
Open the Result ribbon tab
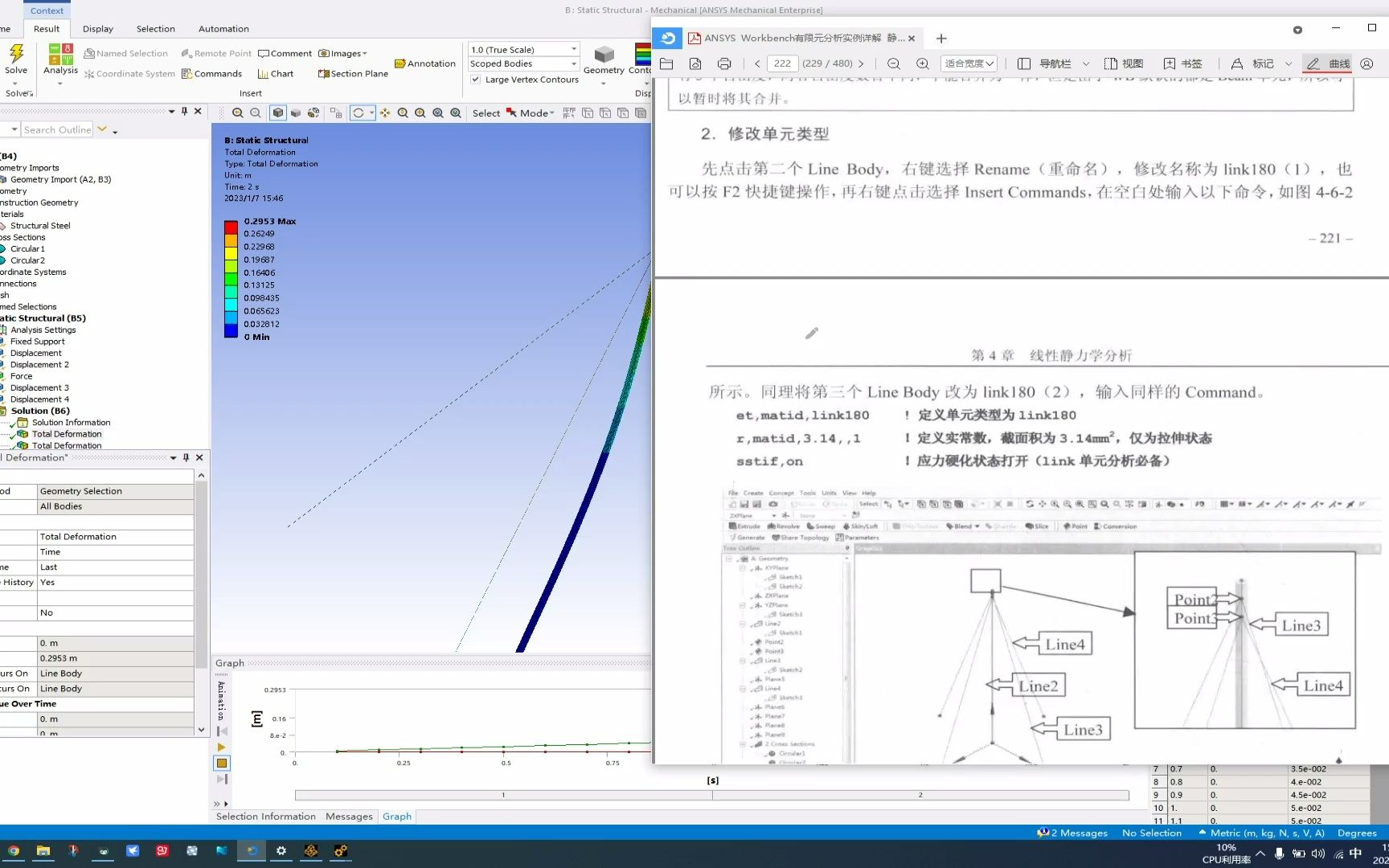click(x=47, y=29)
